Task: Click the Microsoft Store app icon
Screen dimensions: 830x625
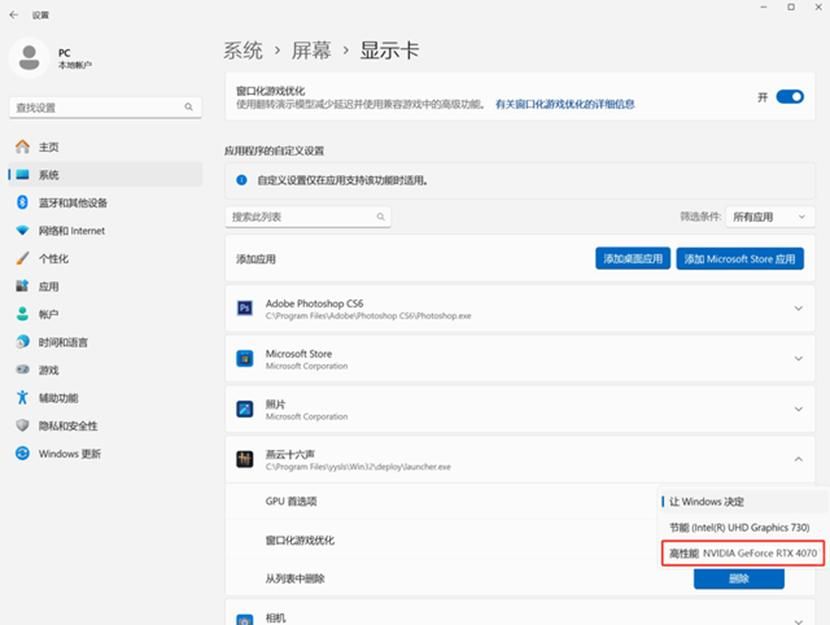Action: tap(245, 358)
